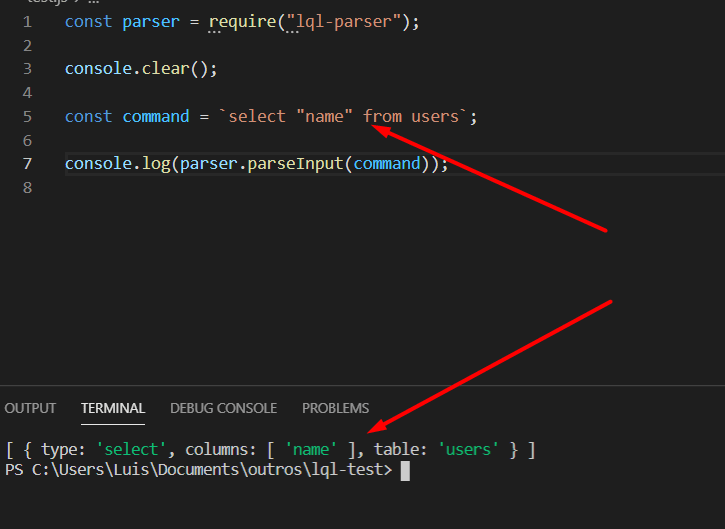Click the command argument on line 7

point(387,164)
